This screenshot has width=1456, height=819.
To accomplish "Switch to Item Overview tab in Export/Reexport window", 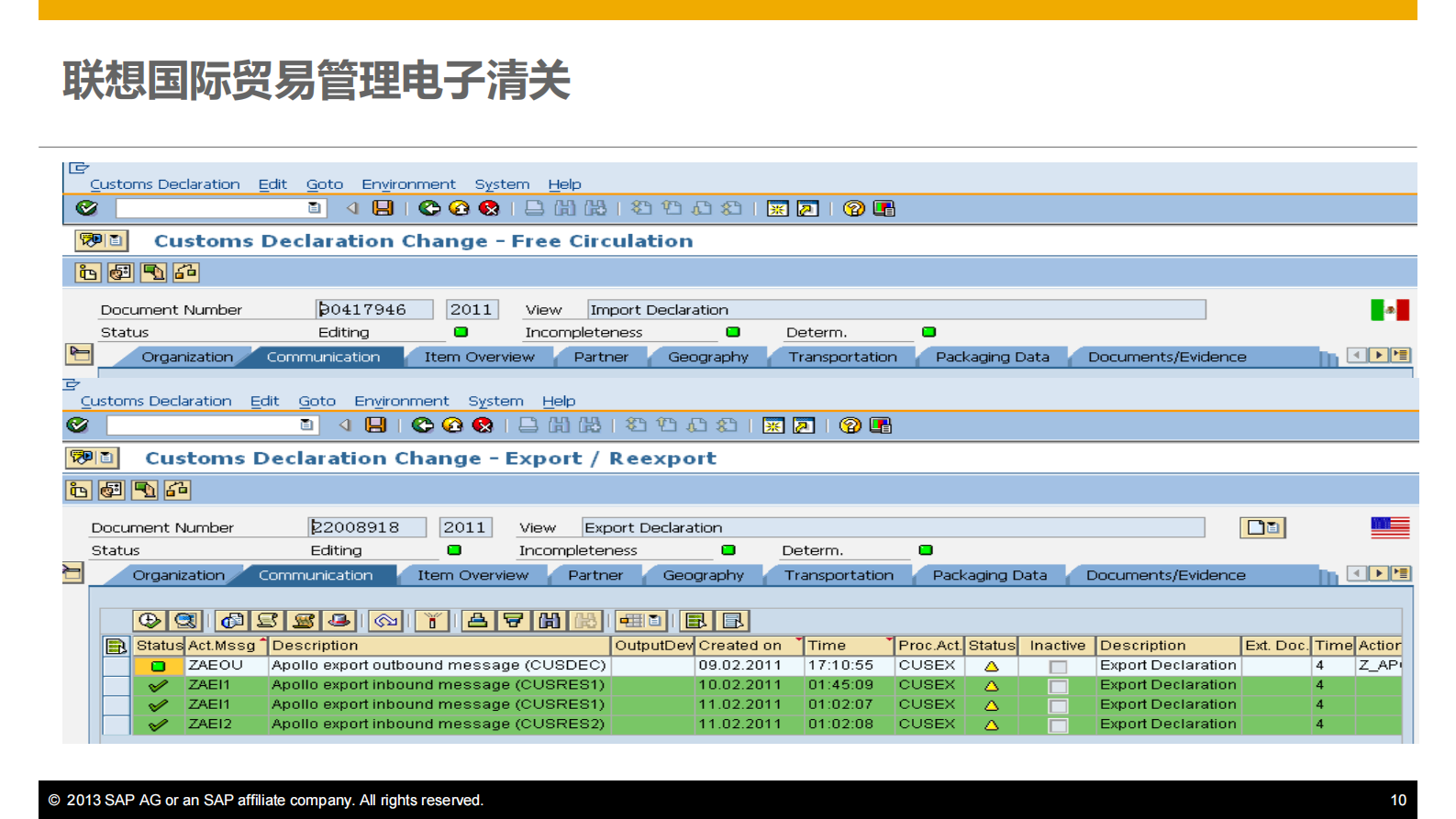I will point(472,575).
